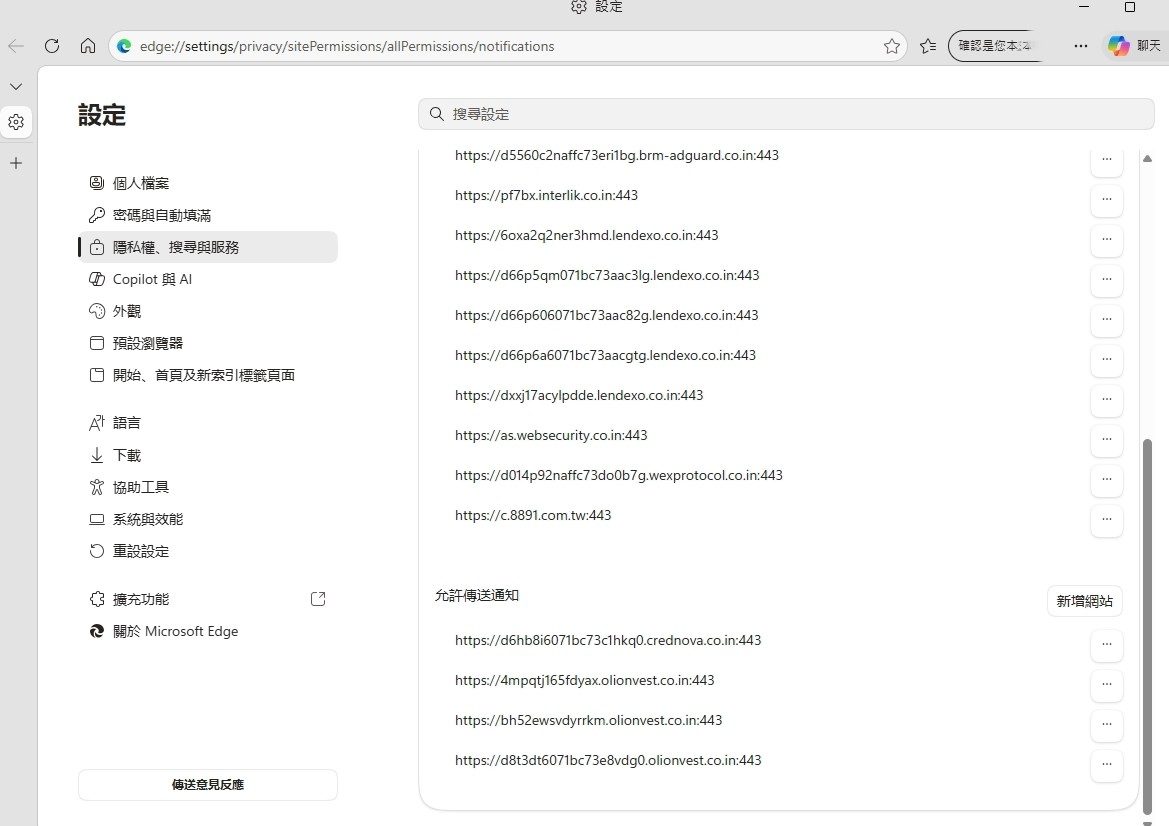Open 密碼與自動填滿 settings section
The height and width of the screenshot is (826, 1169).
click(208, 215)
